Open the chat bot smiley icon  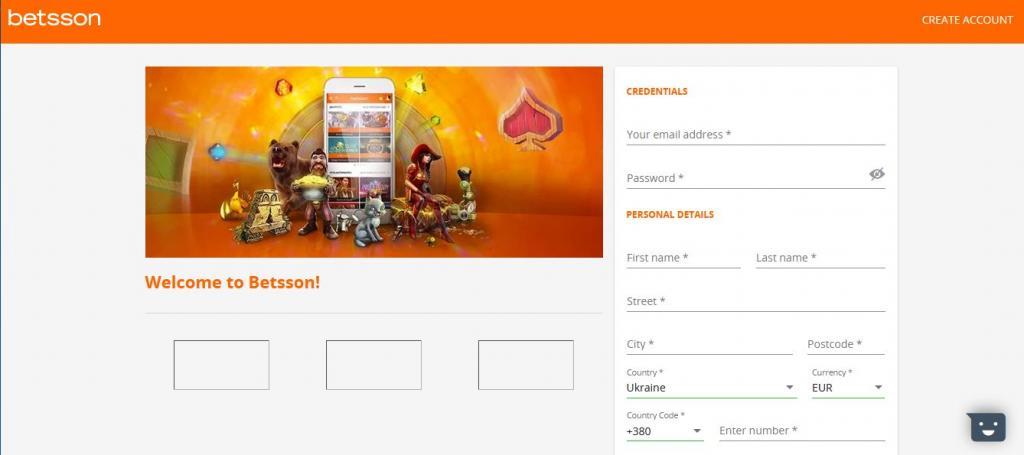click(986, 427)
